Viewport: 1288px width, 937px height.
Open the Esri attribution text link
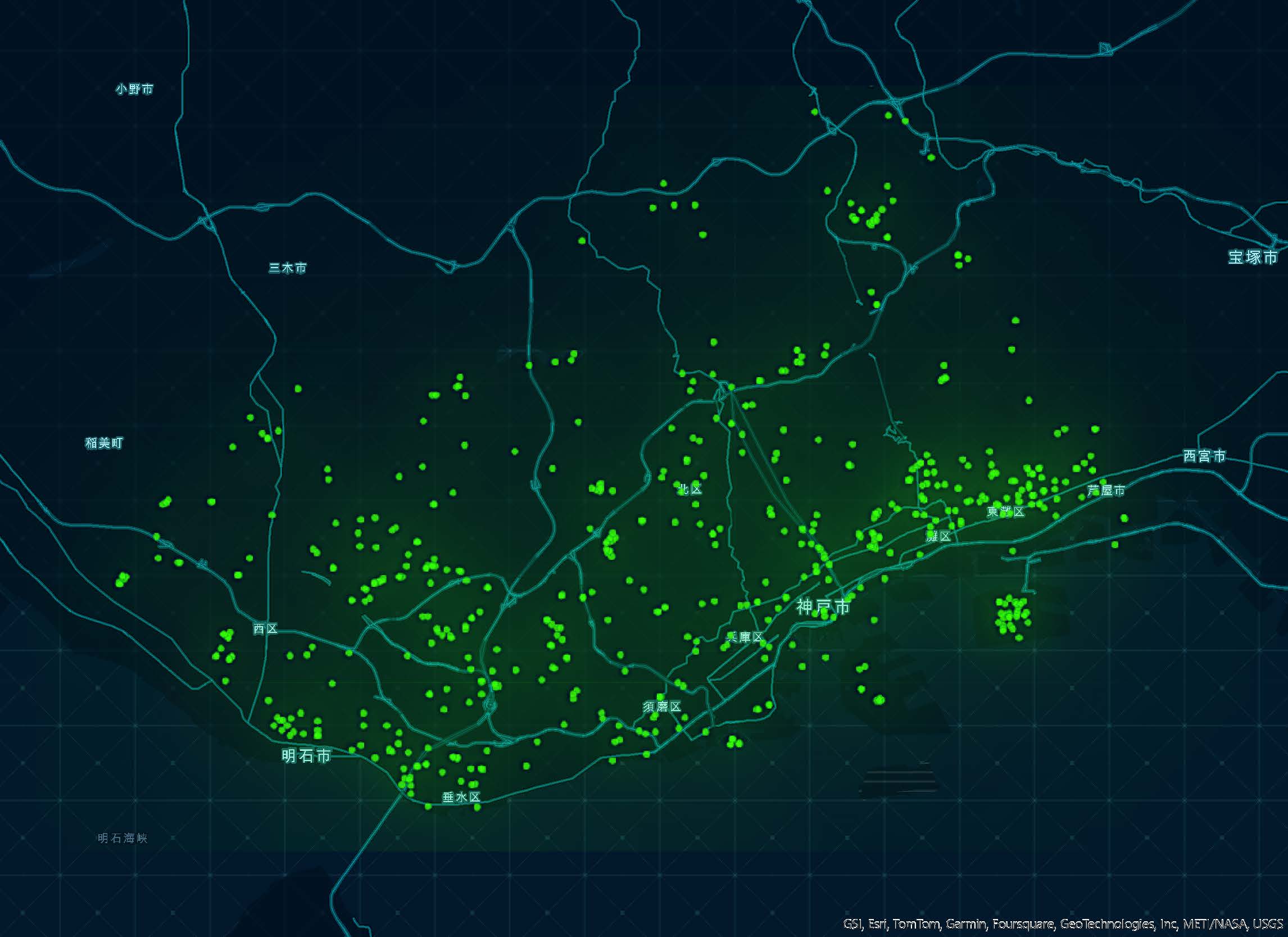(877, 924)
